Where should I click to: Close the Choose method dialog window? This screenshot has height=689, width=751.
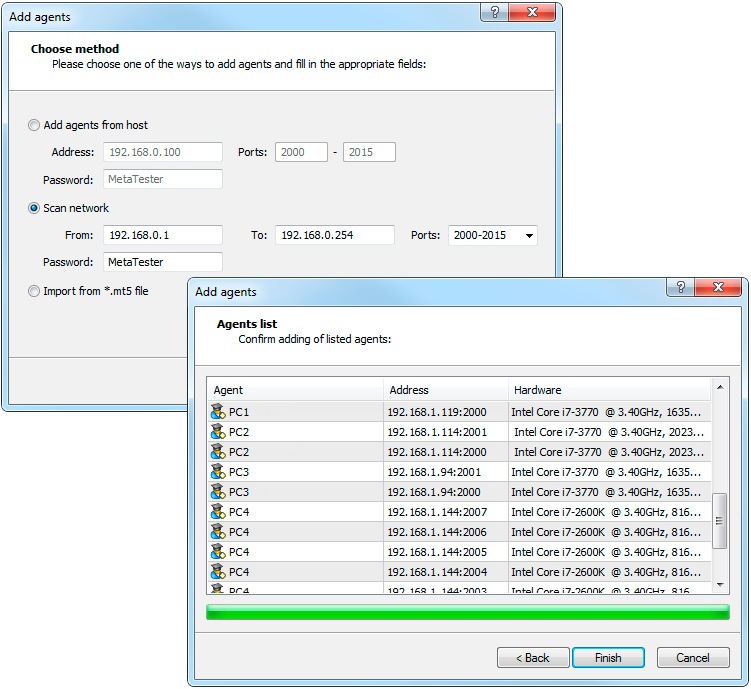coord(532,12)
